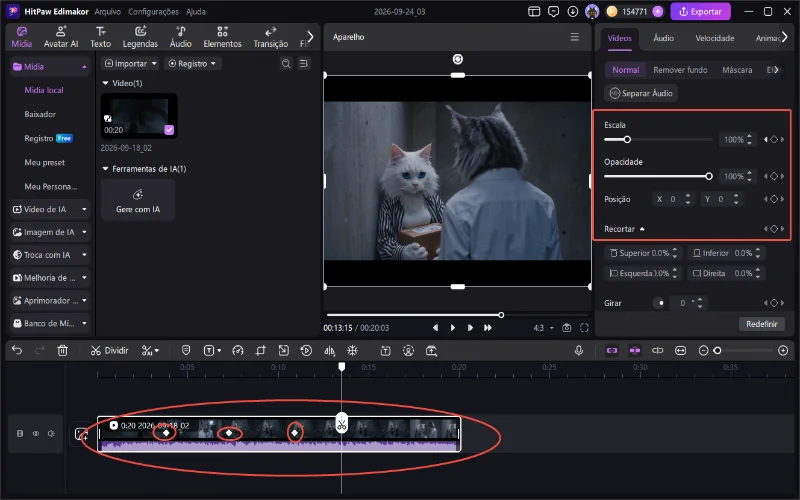Screen dimensions: 800x500
Task: Select the Máscara tab
Action: (x=737, y=70)
